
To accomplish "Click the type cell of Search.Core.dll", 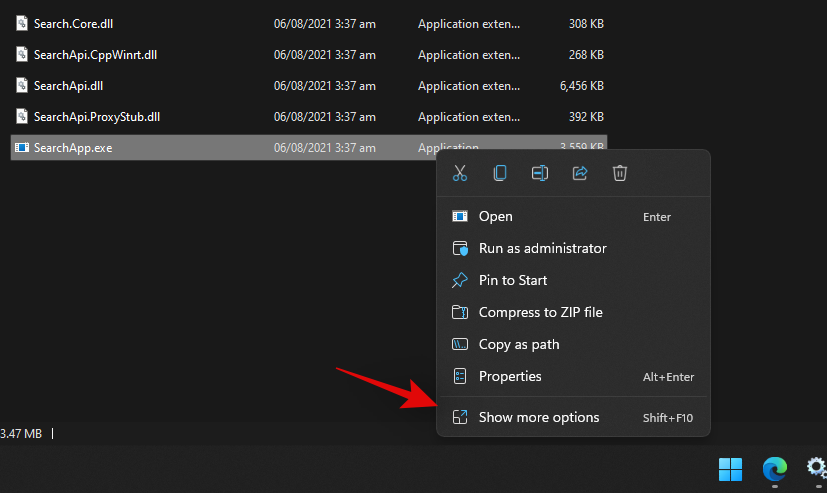I will point(469,24).
